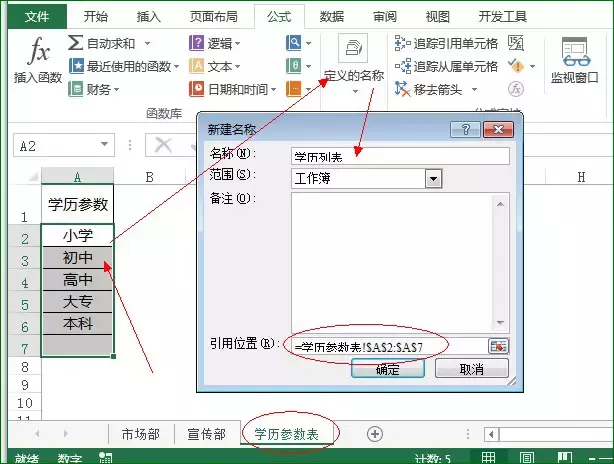The width and height of the screenshot is (614, 464).
Task: Click Remove Arrows (移去箭头)
Action: coord(428,89)
